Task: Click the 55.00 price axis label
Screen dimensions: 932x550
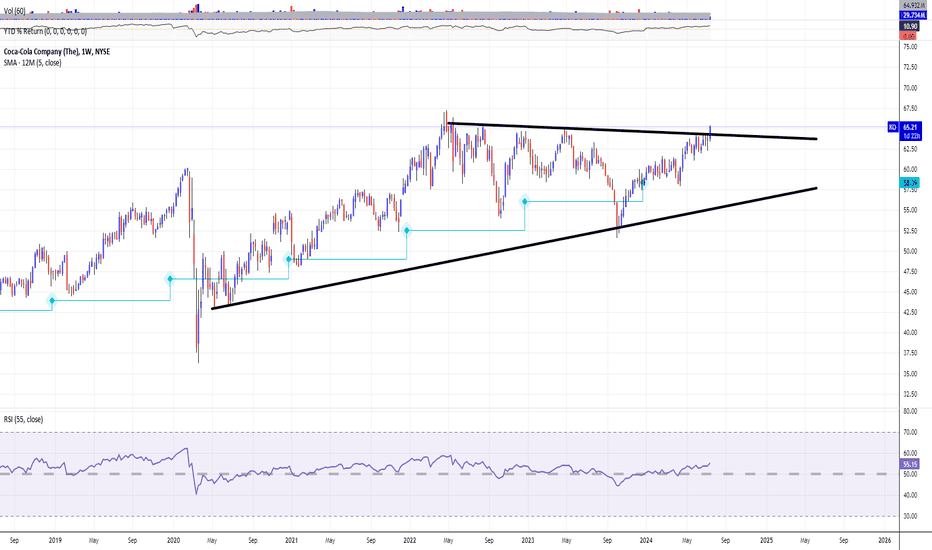Action: tap(910, 210)
